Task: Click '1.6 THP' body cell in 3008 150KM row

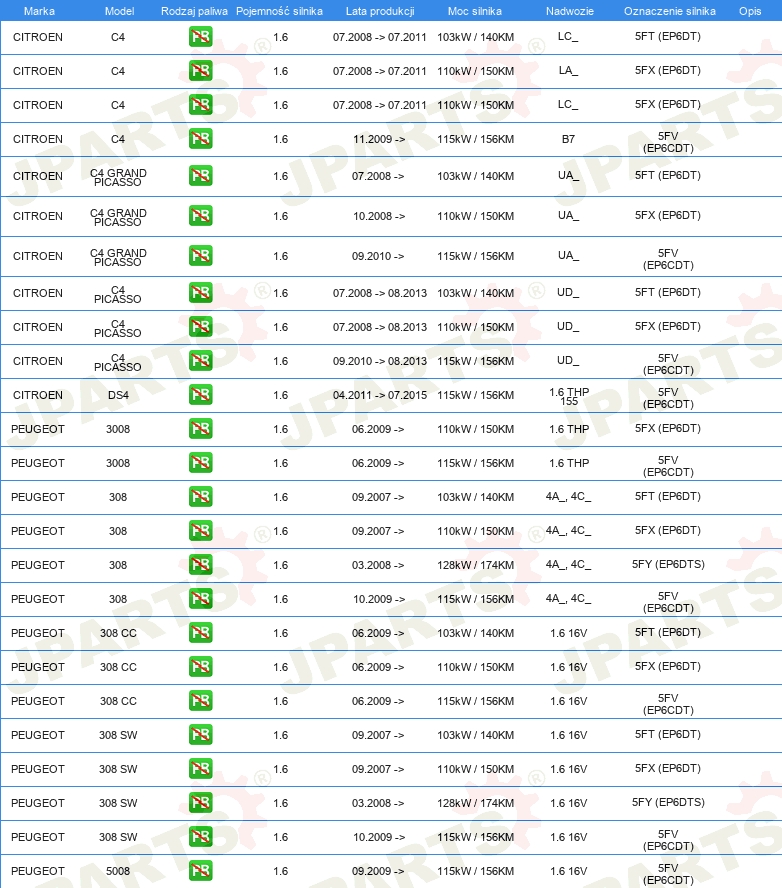Action: coord(569,429)
